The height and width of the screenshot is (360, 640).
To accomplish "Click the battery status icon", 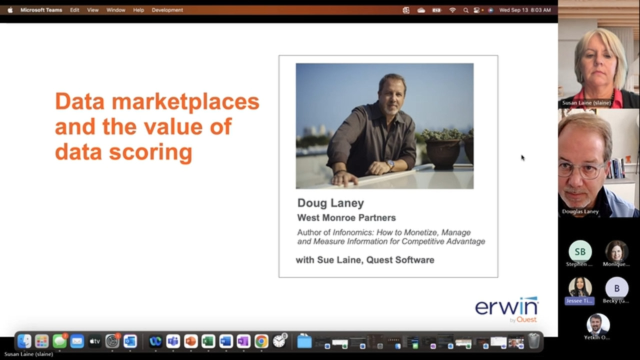I will pyautogui.click(x=437, y=10).
